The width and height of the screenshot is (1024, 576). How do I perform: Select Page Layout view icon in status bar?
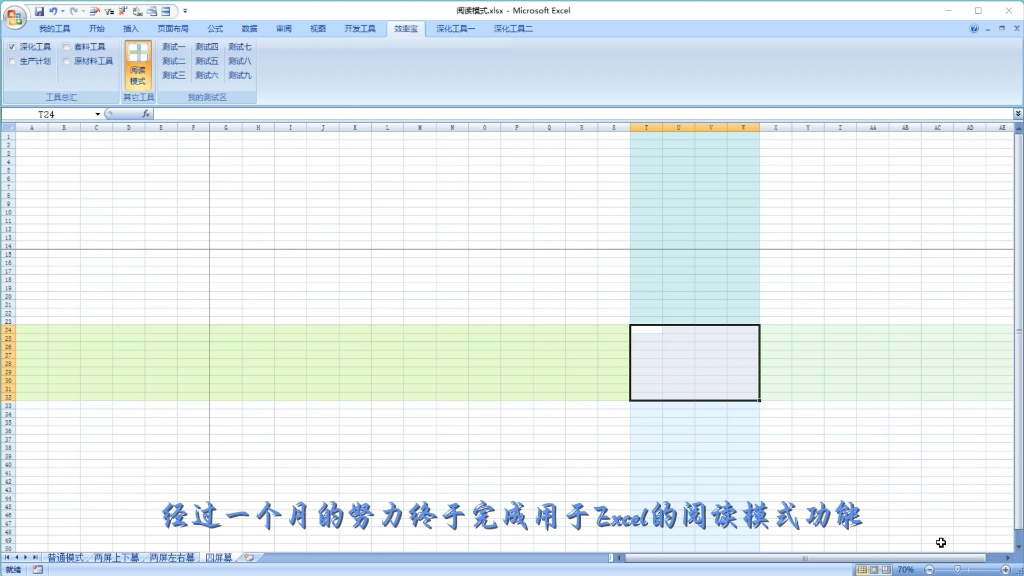(x=876, y=569)
